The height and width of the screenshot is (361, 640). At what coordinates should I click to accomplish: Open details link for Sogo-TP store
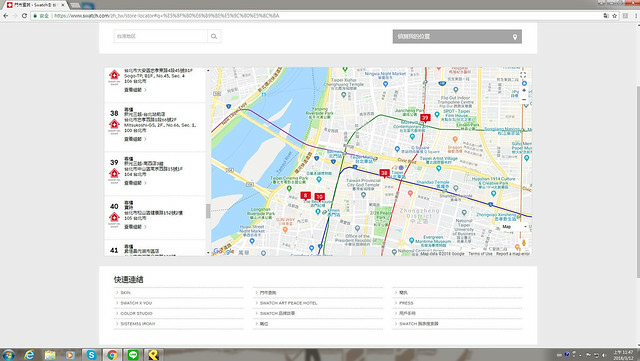[135, 90]
